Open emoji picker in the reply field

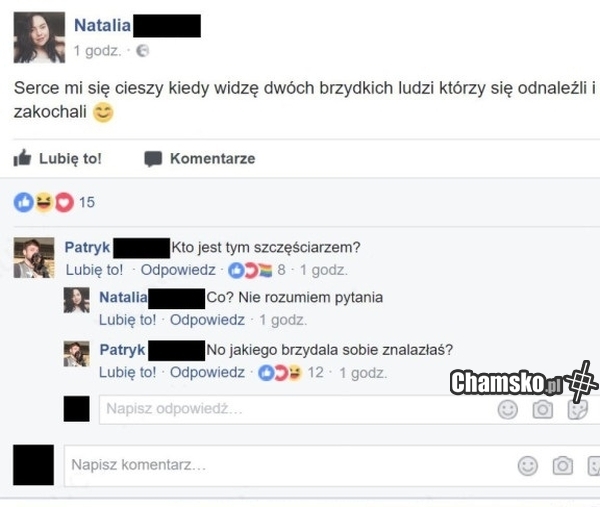pyautogui.click(x=507, y=410)
